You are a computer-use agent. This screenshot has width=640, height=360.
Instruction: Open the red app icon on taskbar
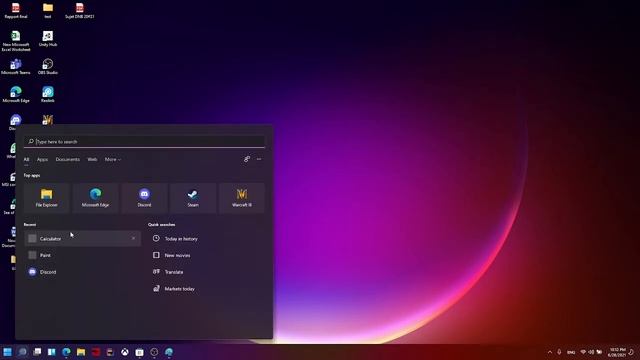pos(96,352)
